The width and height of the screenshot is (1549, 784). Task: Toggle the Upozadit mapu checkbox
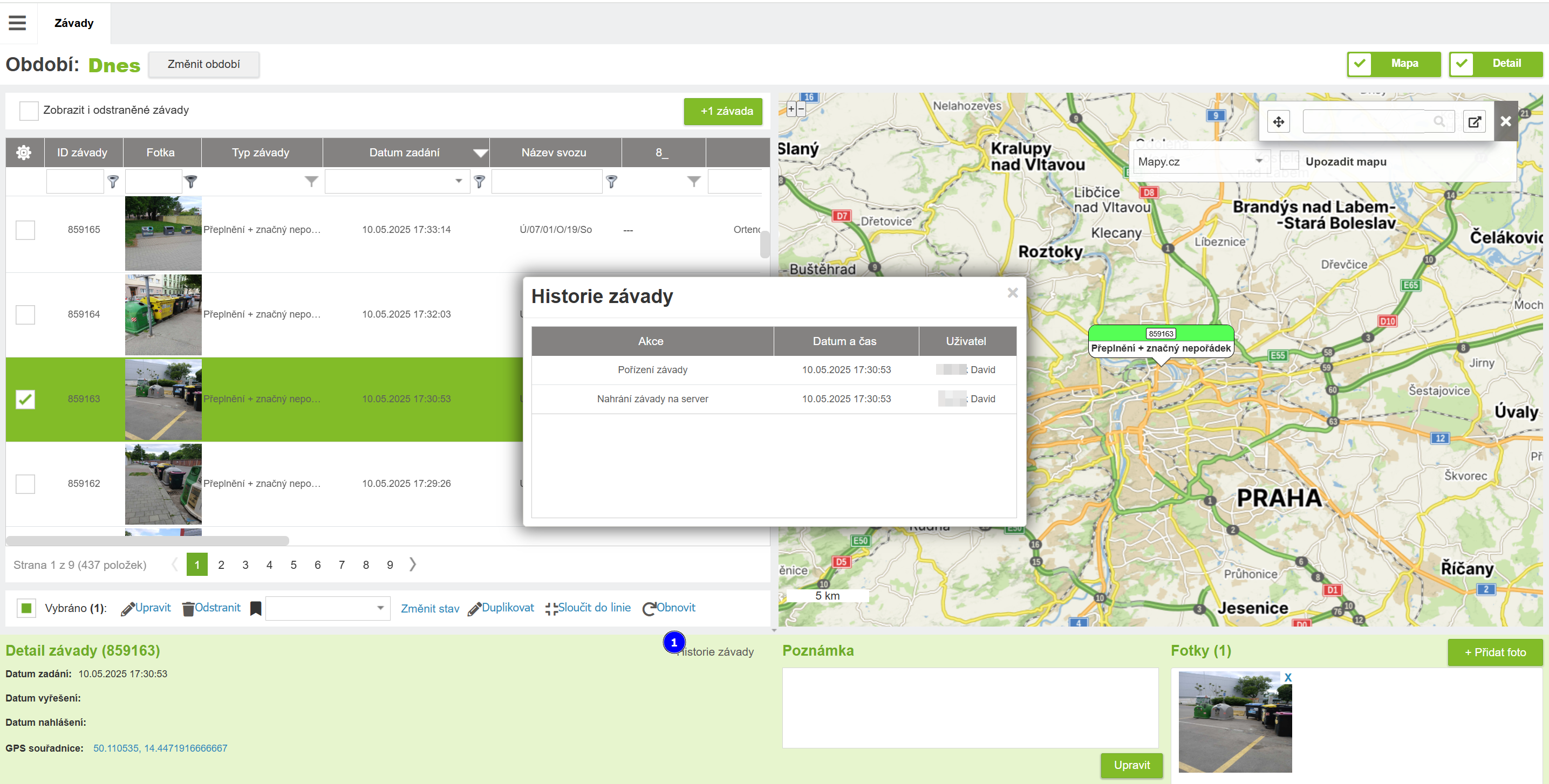pyautogui.click(x=1288, y=161)
